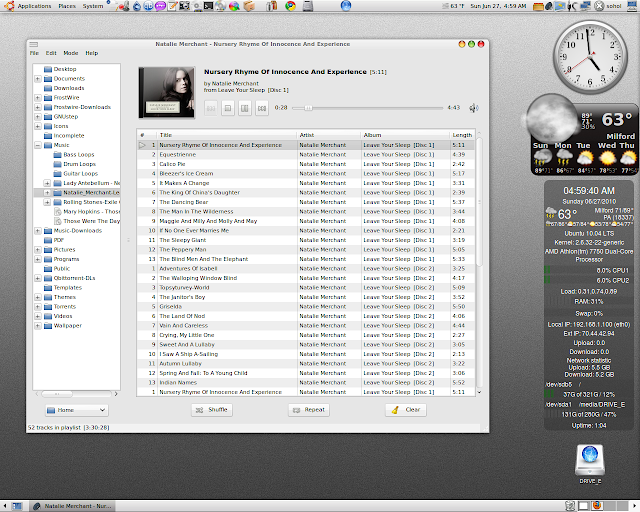Click the analog clock widget
Image resolution: width=640 pixels, height=512 pixels.
click(x=590, y=57)
